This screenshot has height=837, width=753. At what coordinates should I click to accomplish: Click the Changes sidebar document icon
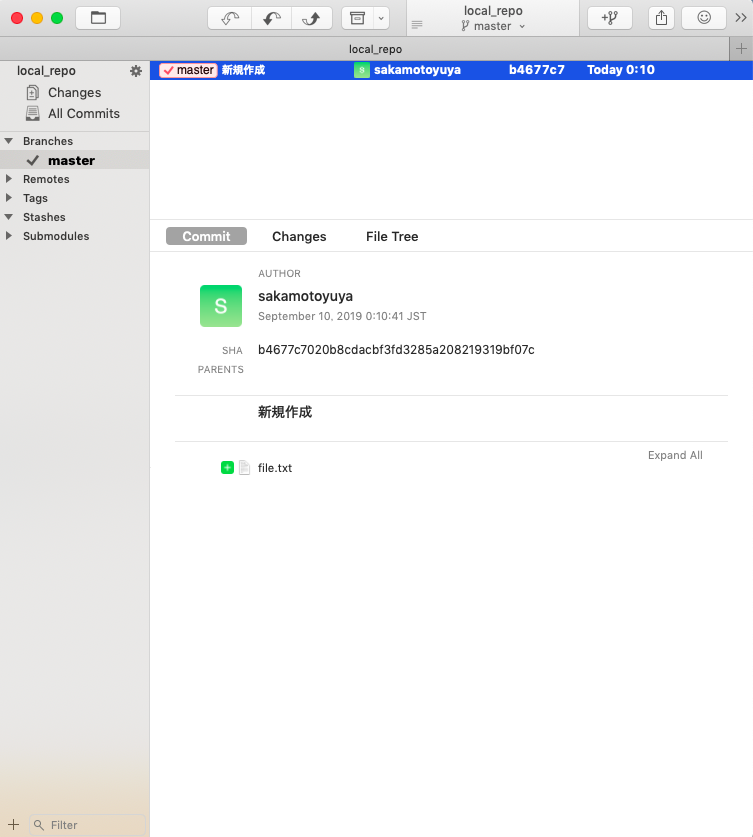pyautogui.click(x=33, y=92)
